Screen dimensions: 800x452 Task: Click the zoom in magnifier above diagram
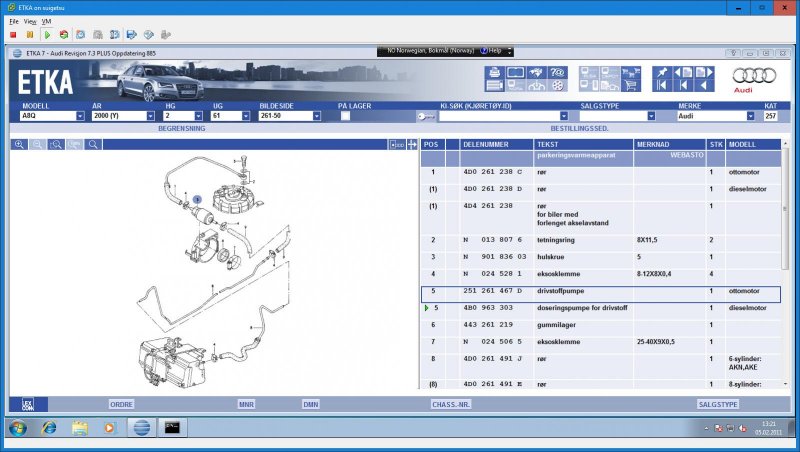click(19, 145)
